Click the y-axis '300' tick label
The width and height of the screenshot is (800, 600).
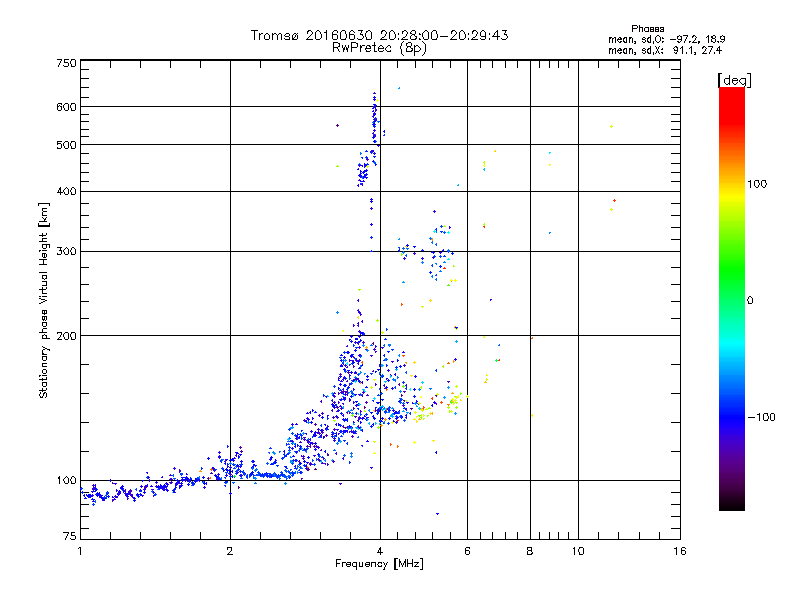(66, 251)
